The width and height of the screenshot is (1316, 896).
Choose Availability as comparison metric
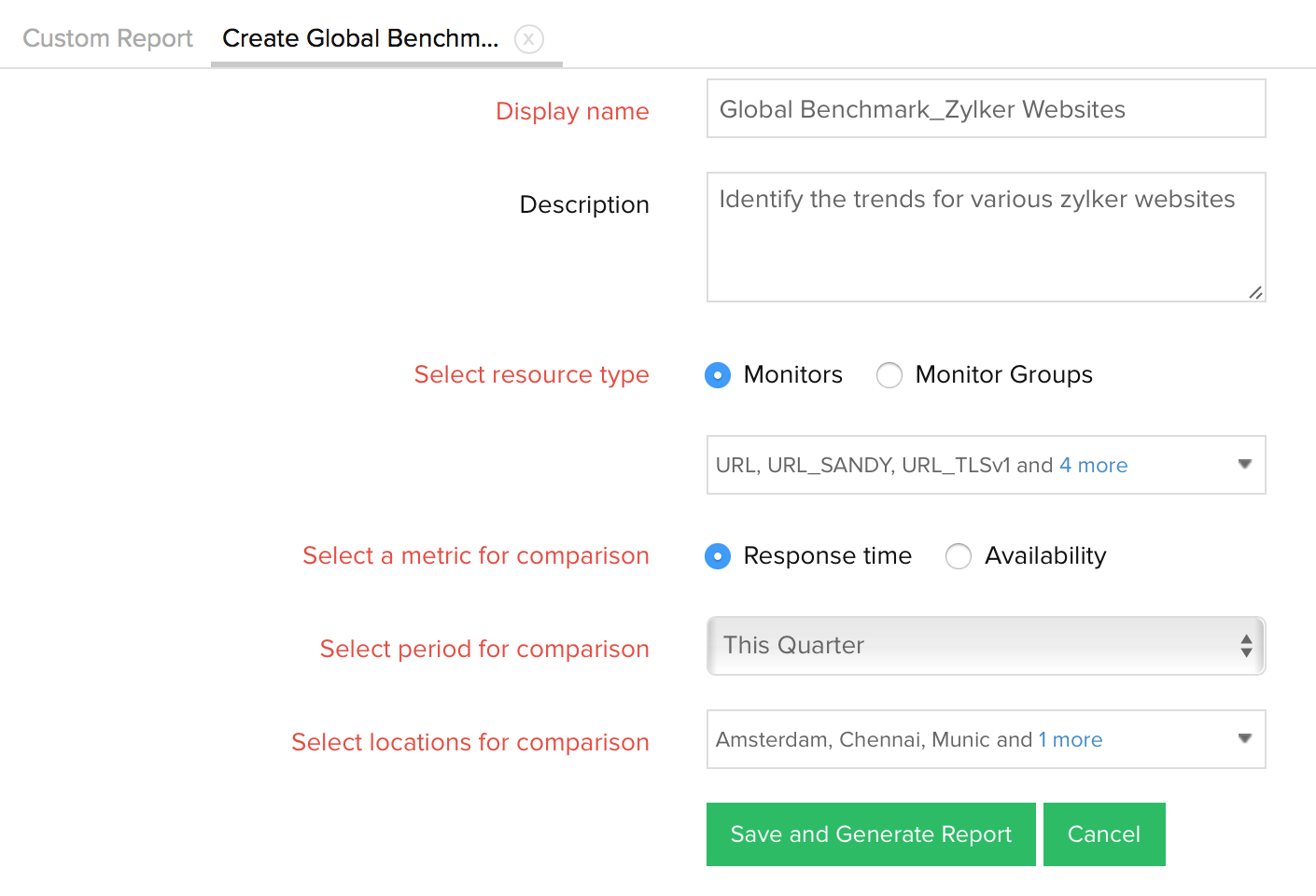[959, 556]
